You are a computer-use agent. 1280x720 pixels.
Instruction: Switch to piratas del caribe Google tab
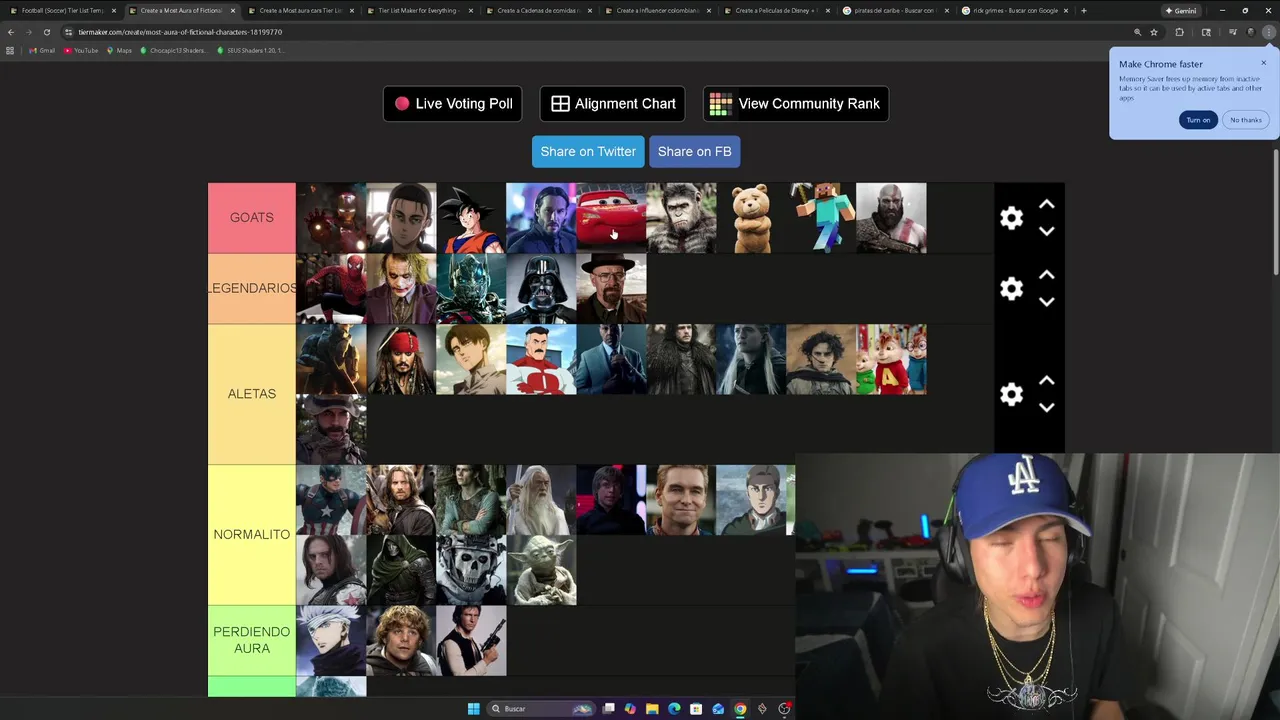tap(895, 11)
